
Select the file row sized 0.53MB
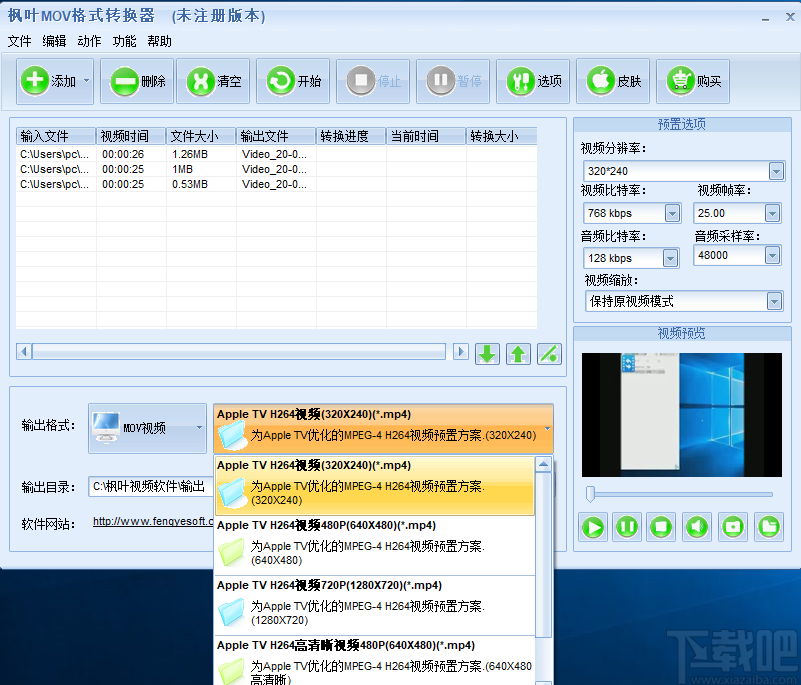[276, 184]
